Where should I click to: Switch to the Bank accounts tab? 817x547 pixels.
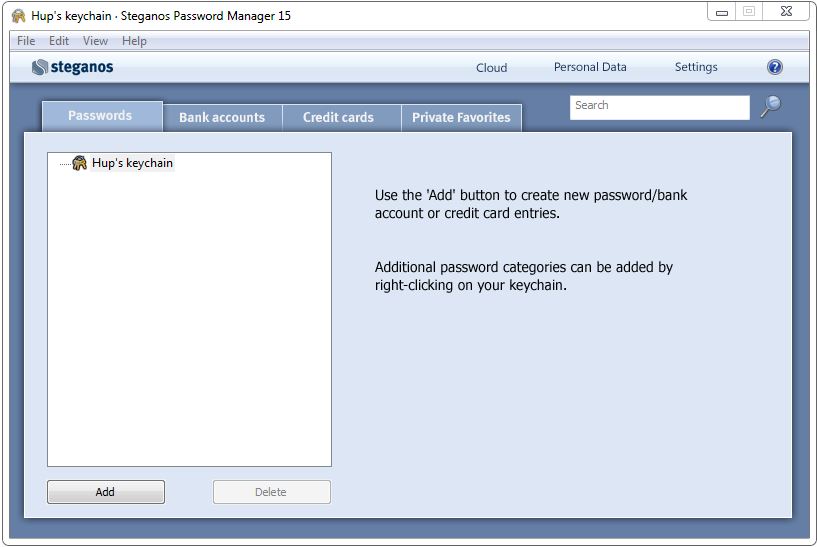(x=222, y=117)
